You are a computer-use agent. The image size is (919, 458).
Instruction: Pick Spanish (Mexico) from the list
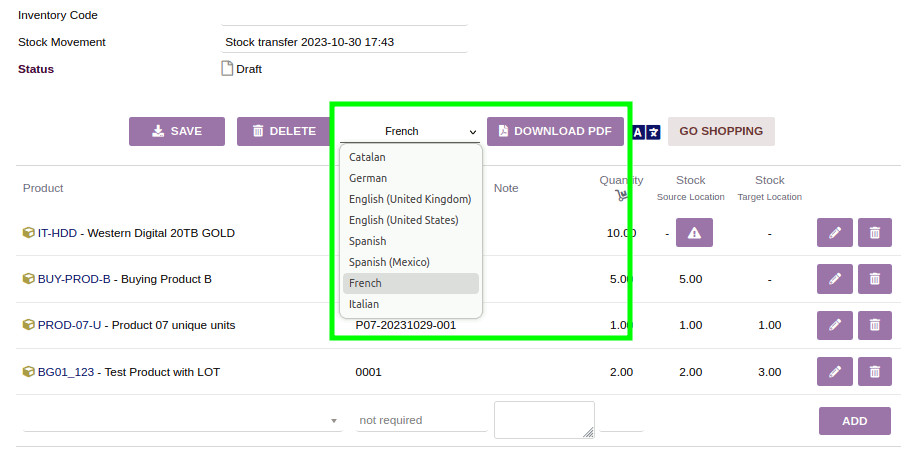pos(389,262)
